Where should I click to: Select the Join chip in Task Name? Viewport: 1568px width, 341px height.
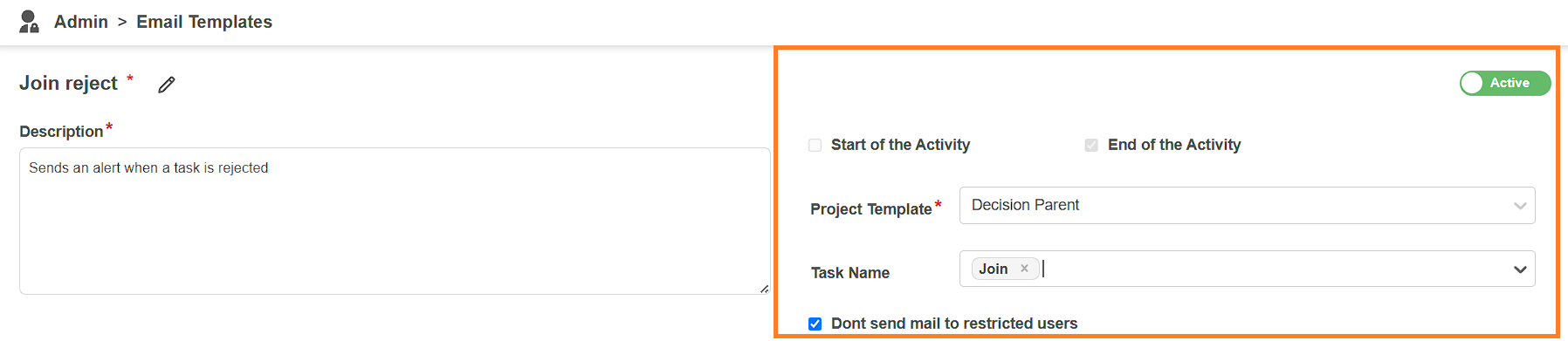(x=994, y=269)
